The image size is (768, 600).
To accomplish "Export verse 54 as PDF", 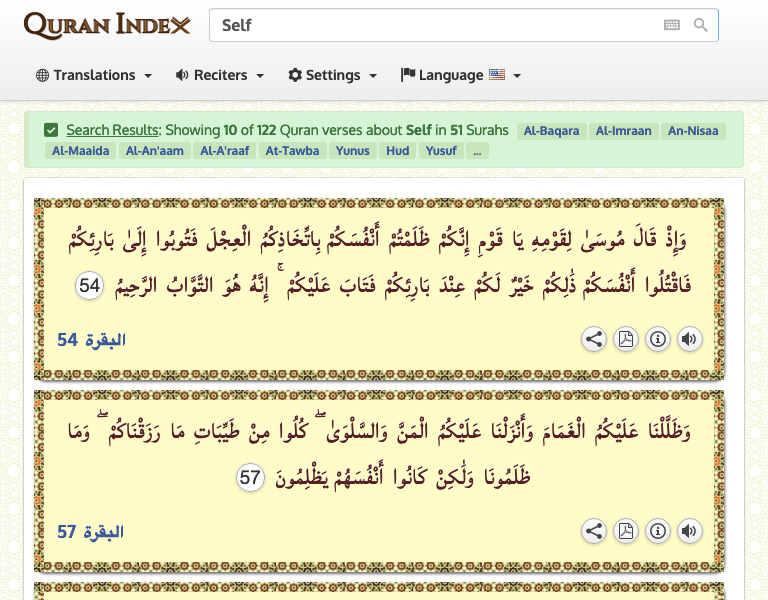I will [x=625, y=339].
